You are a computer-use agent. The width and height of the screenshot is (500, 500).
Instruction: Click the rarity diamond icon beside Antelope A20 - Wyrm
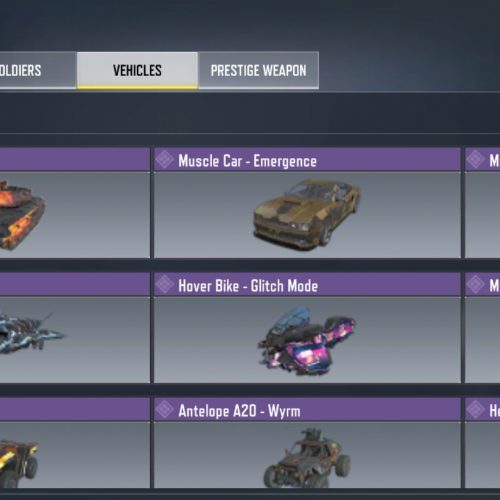(x=165, y=409)
